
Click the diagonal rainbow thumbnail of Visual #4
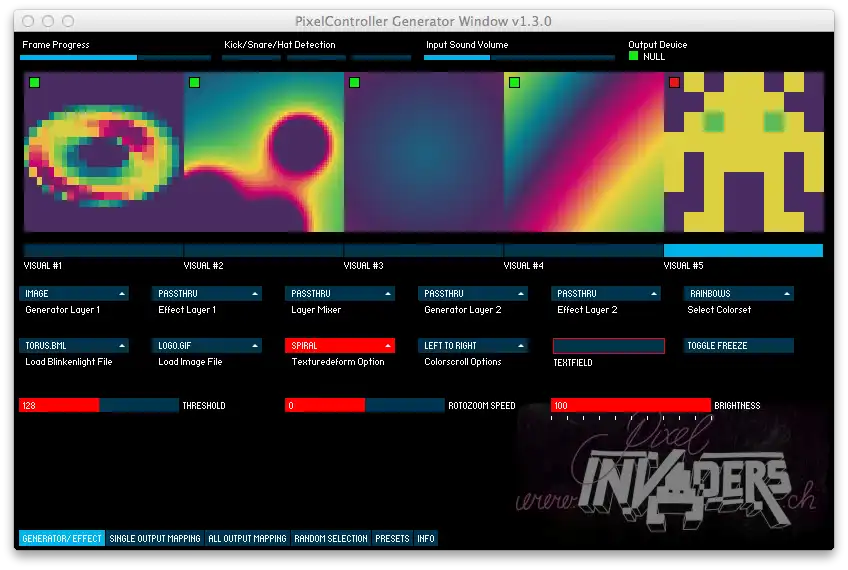pyautogui.click(x=584, y=152)
